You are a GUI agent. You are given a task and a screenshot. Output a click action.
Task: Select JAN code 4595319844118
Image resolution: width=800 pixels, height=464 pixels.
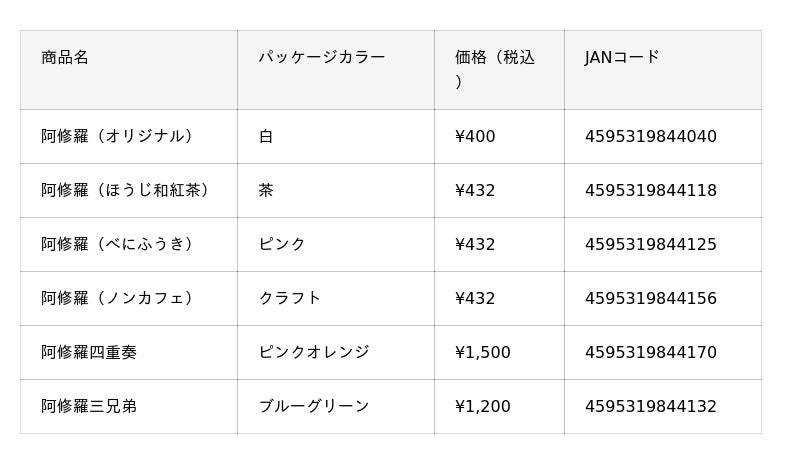650,191
